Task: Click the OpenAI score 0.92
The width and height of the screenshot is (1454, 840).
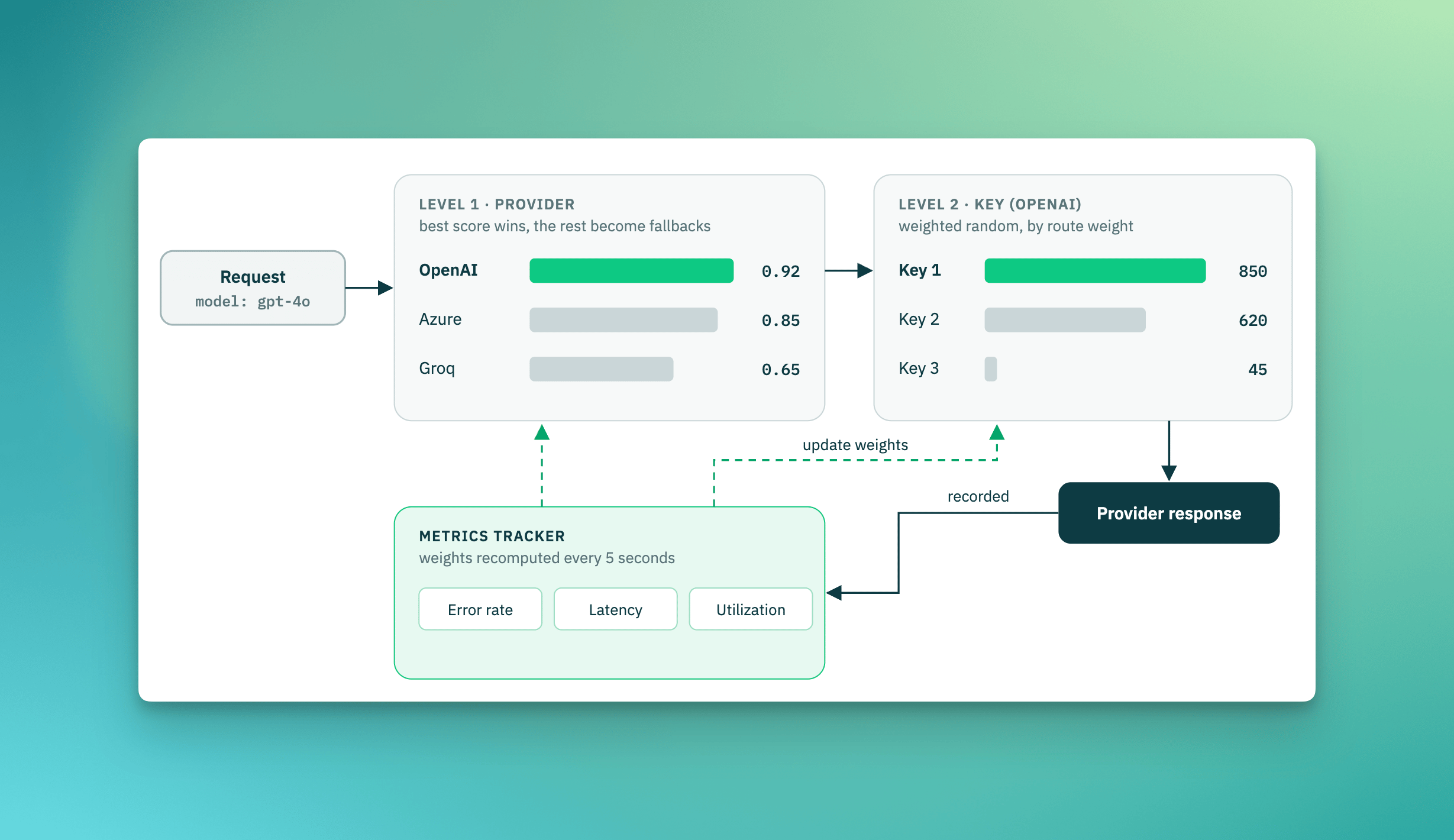Action: (x=780, y=271)
